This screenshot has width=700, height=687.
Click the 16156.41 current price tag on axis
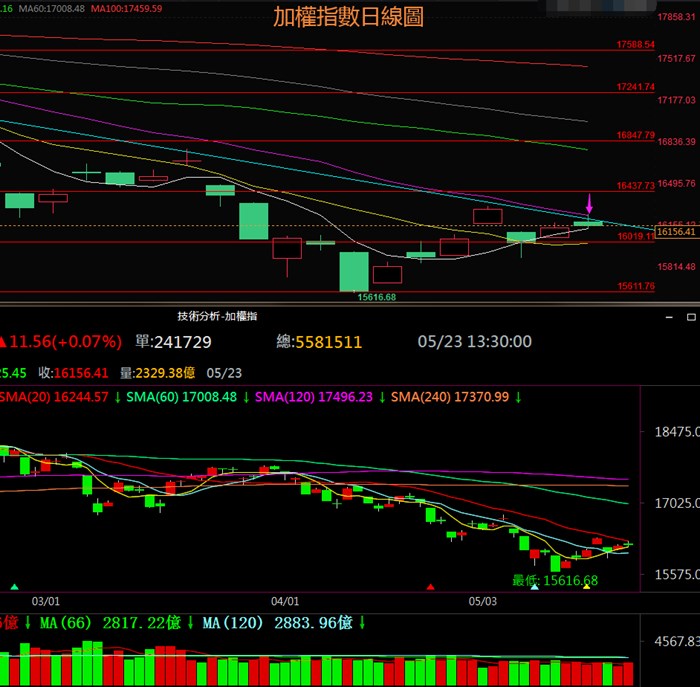pos(675,232)
